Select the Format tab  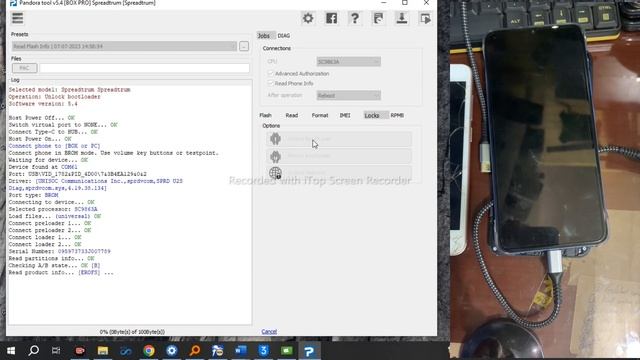click(320, 116)
